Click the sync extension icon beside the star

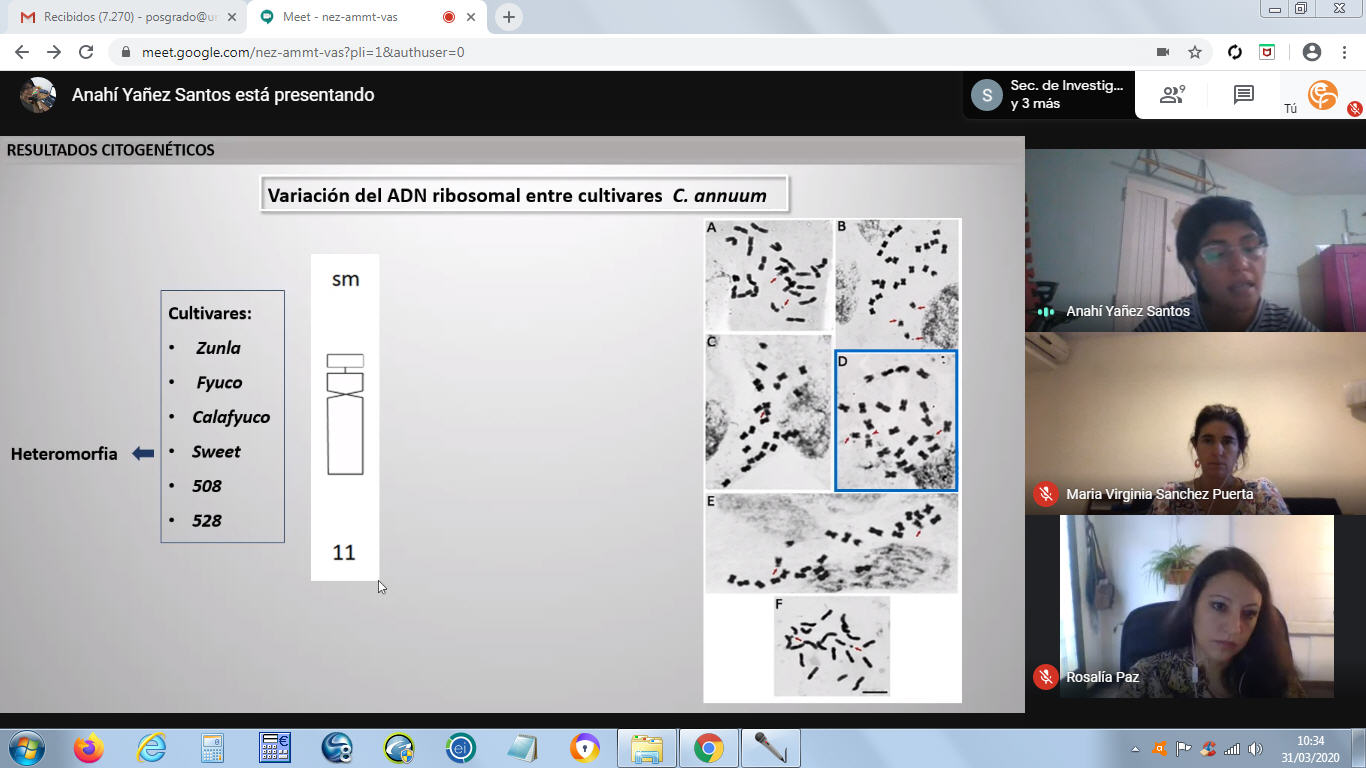[x=1235, y=52]
